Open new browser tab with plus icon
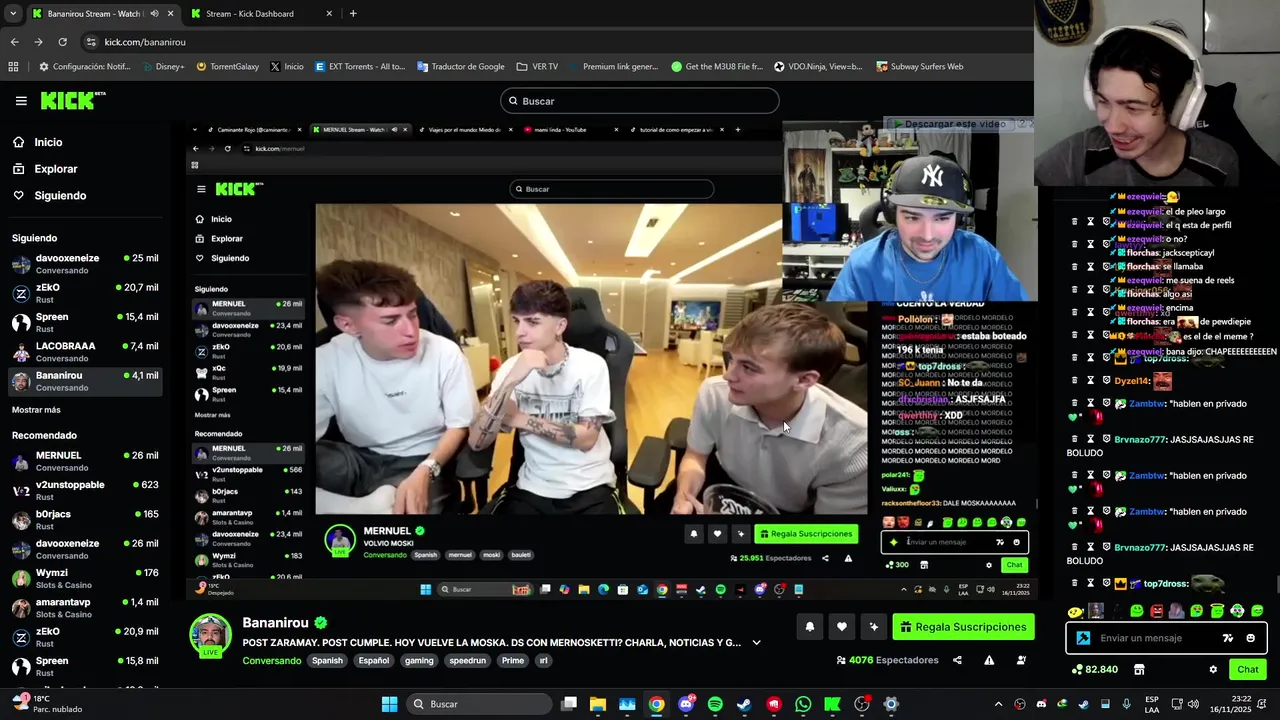Image resolution: width=1280 pixels, height=720 pixels. click(x=353, y=14)
